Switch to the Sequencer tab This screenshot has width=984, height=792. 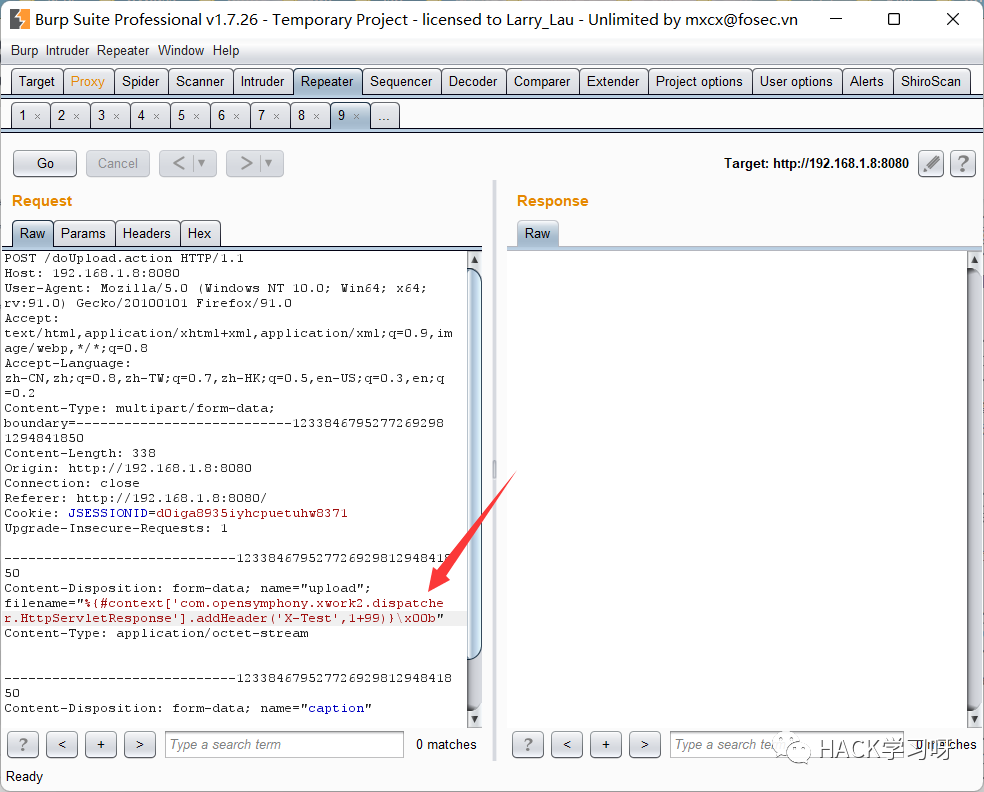pos(401,82)
